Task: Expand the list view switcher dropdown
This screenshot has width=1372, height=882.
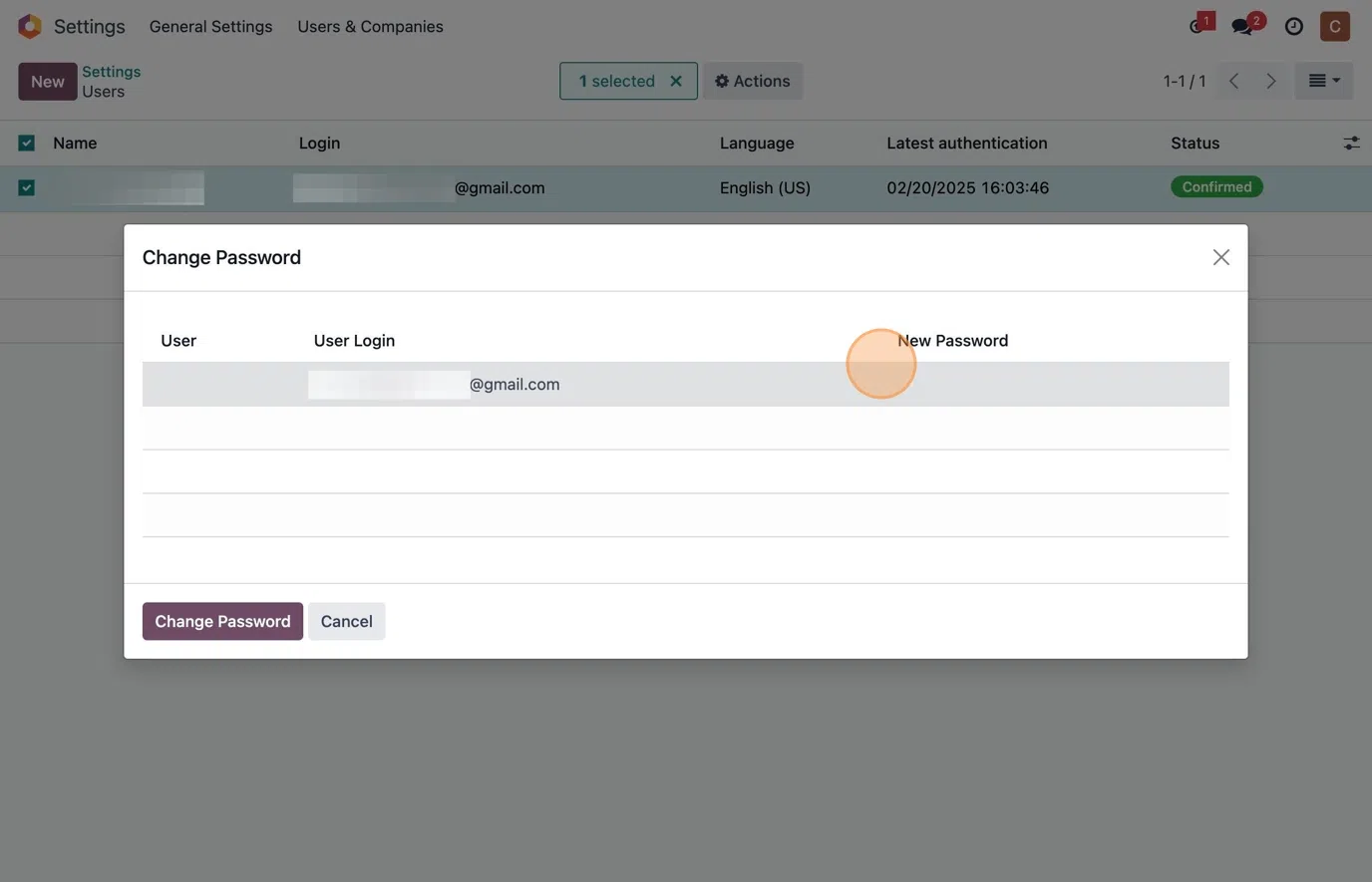Action: (x=1323, y=81)
